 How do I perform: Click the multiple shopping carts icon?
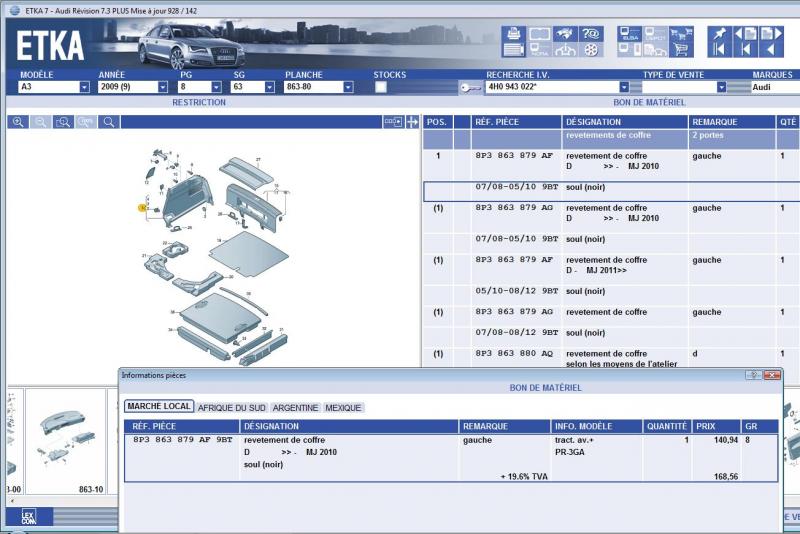[x=681, y=34]
